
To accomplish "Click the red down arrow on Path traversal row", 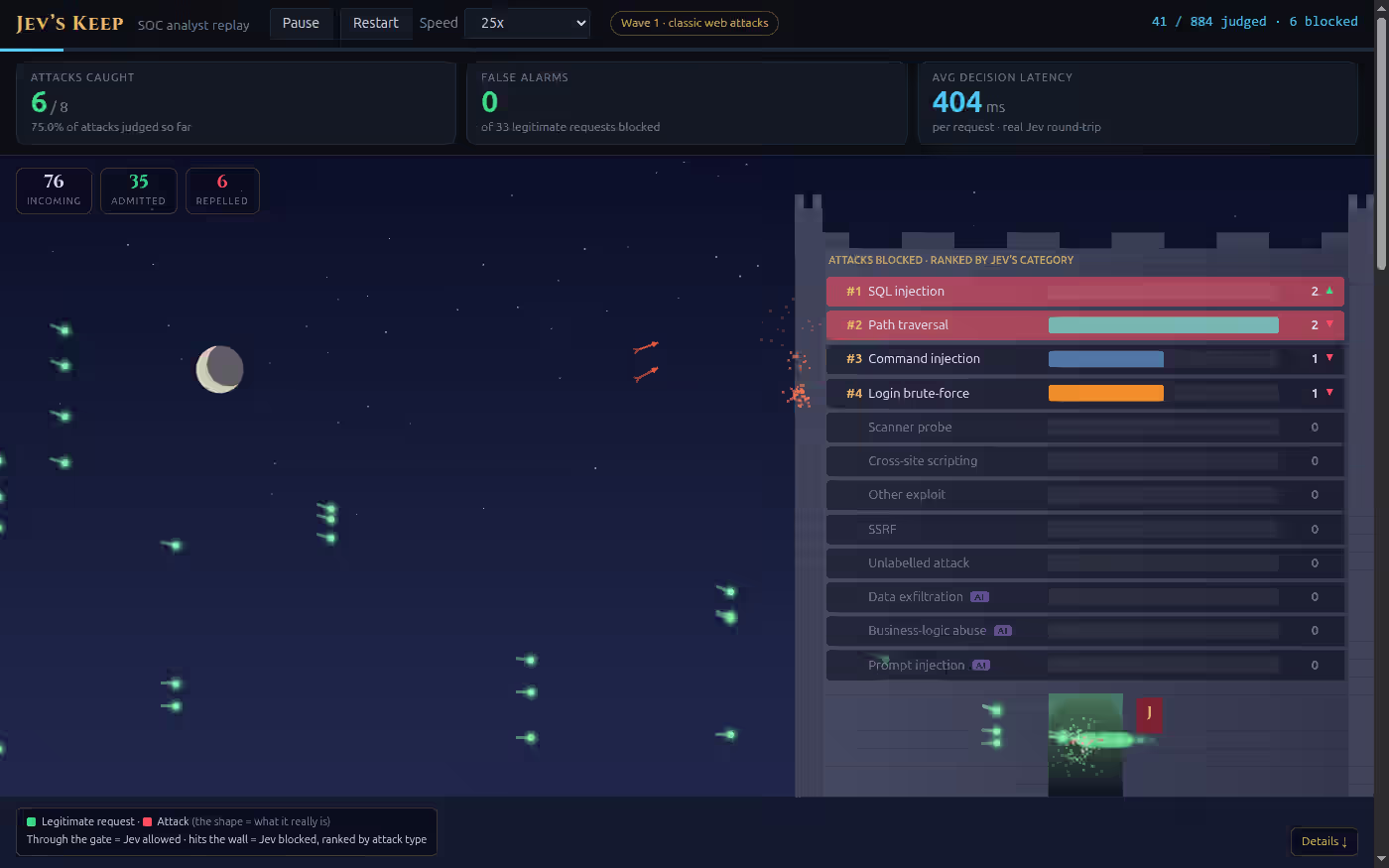I will 1329,324.
